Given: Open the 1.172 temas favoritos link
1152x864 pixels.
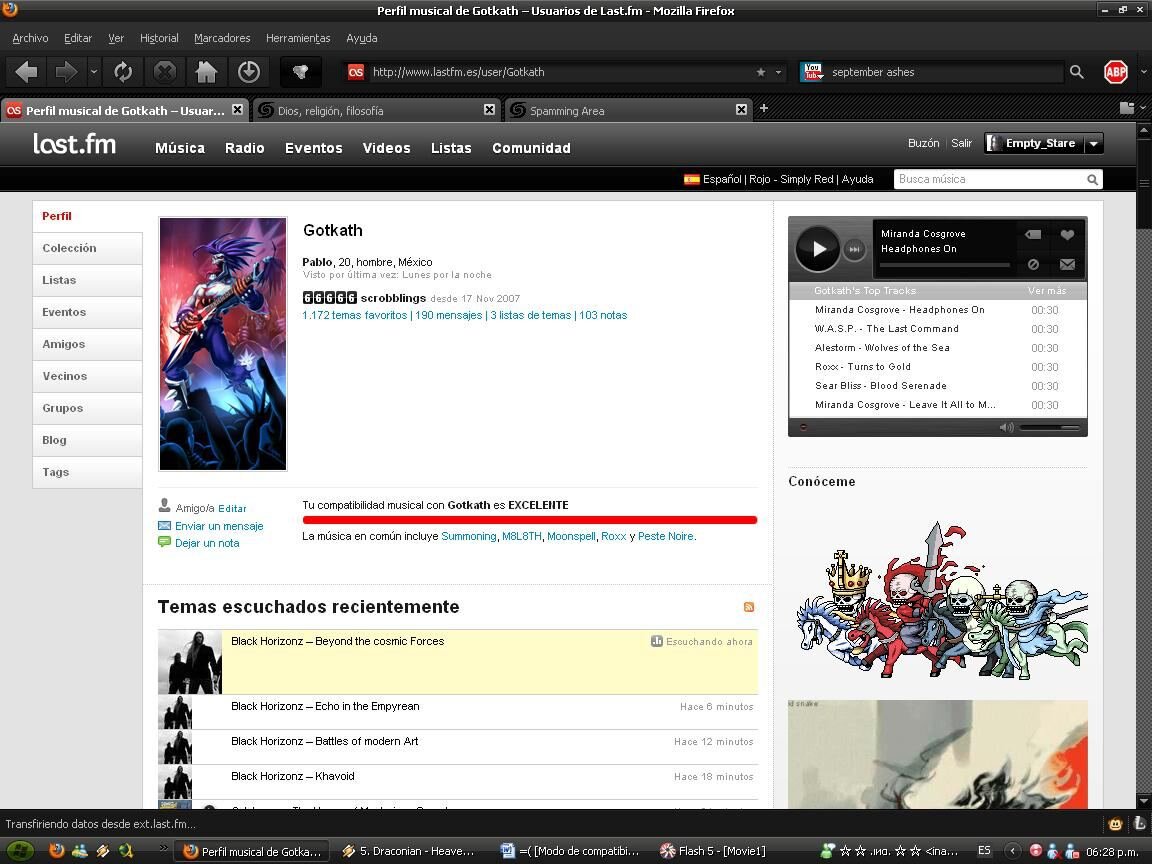Looking at the screenshot, I should [354, 315].
